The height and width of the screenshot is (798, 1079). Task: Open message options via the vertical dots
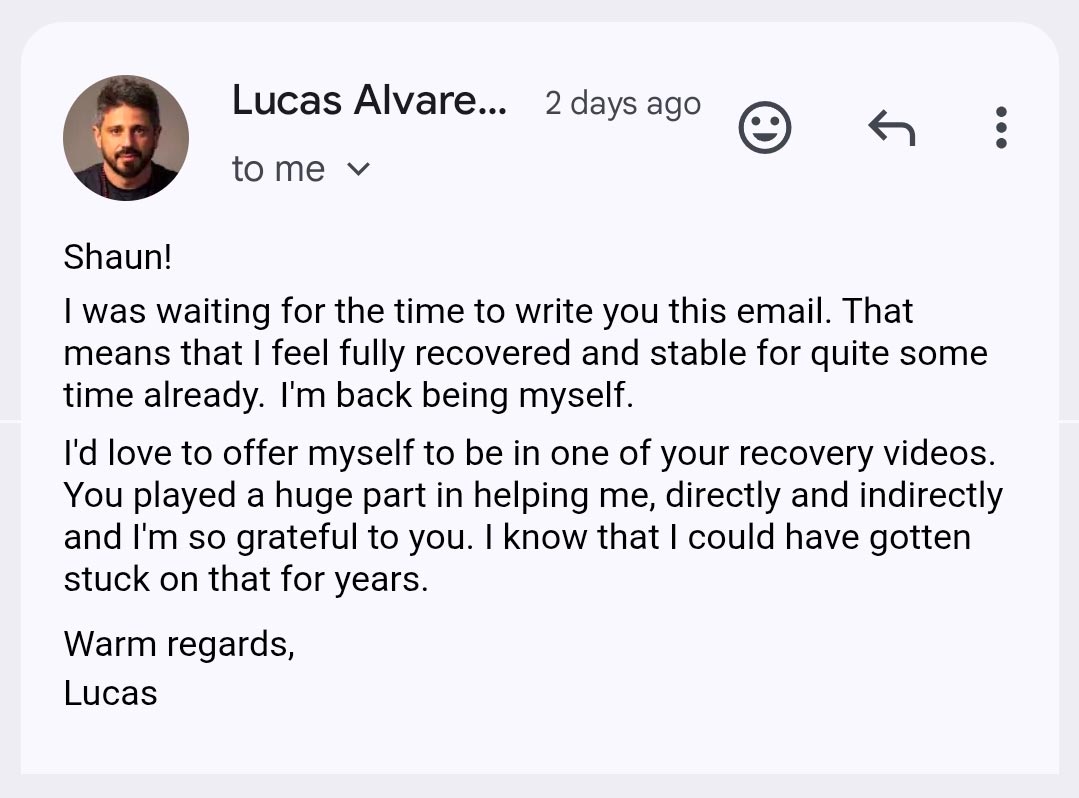[x=1000, y=127]
